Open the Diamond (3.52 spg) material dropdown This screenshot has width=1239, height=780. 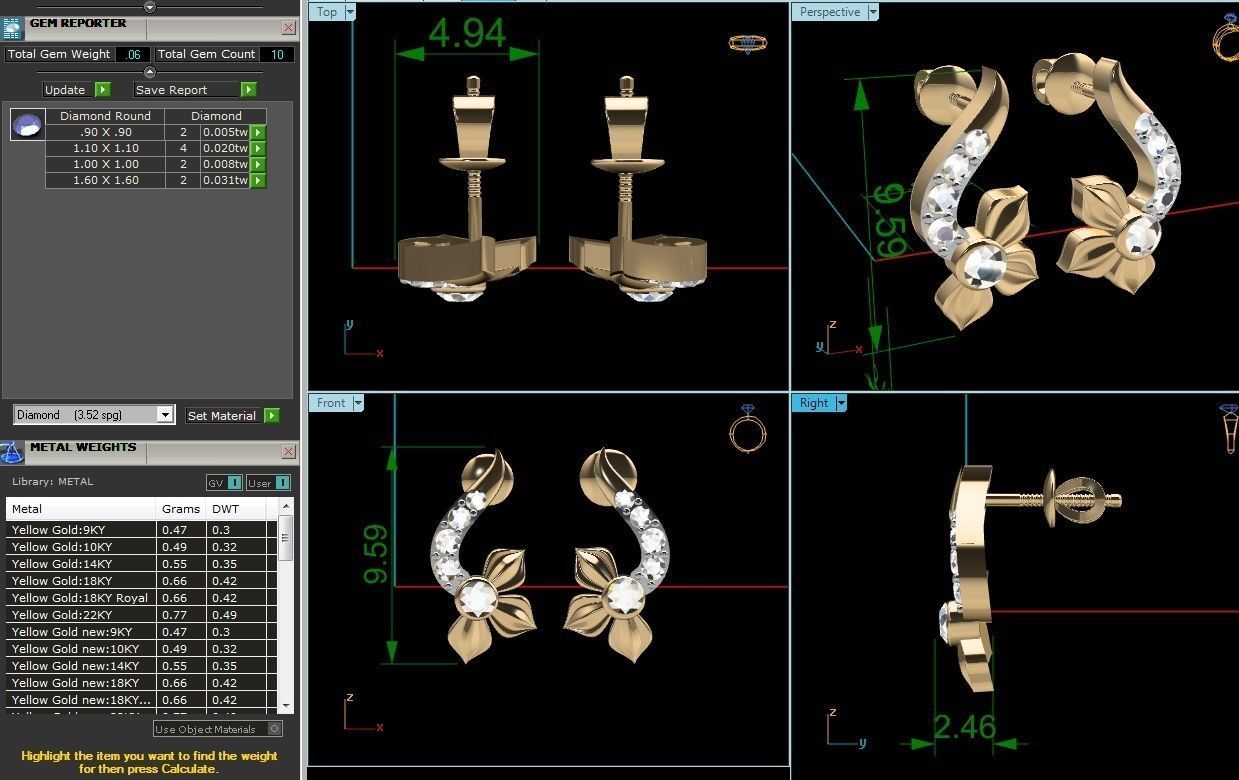pyautogui.click(x=165, y=415)
